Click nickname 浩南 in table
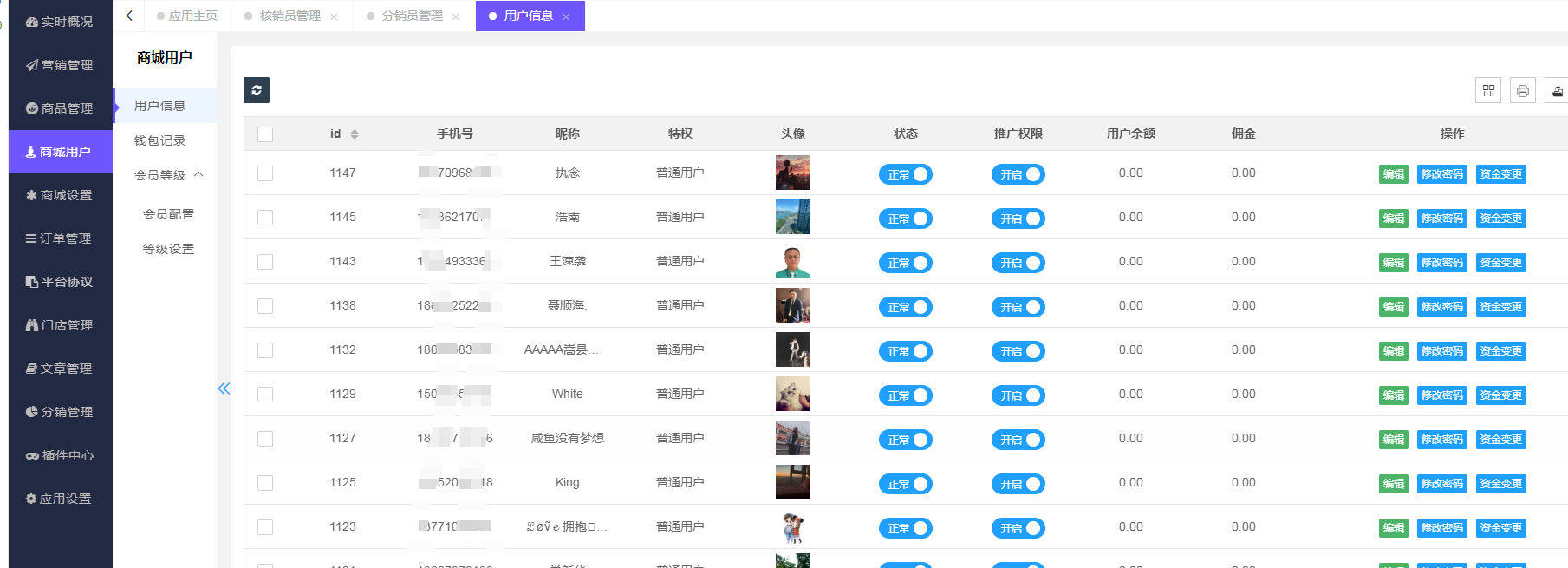1568x568 pixels. pyautogui.click(x=568, y=217)
